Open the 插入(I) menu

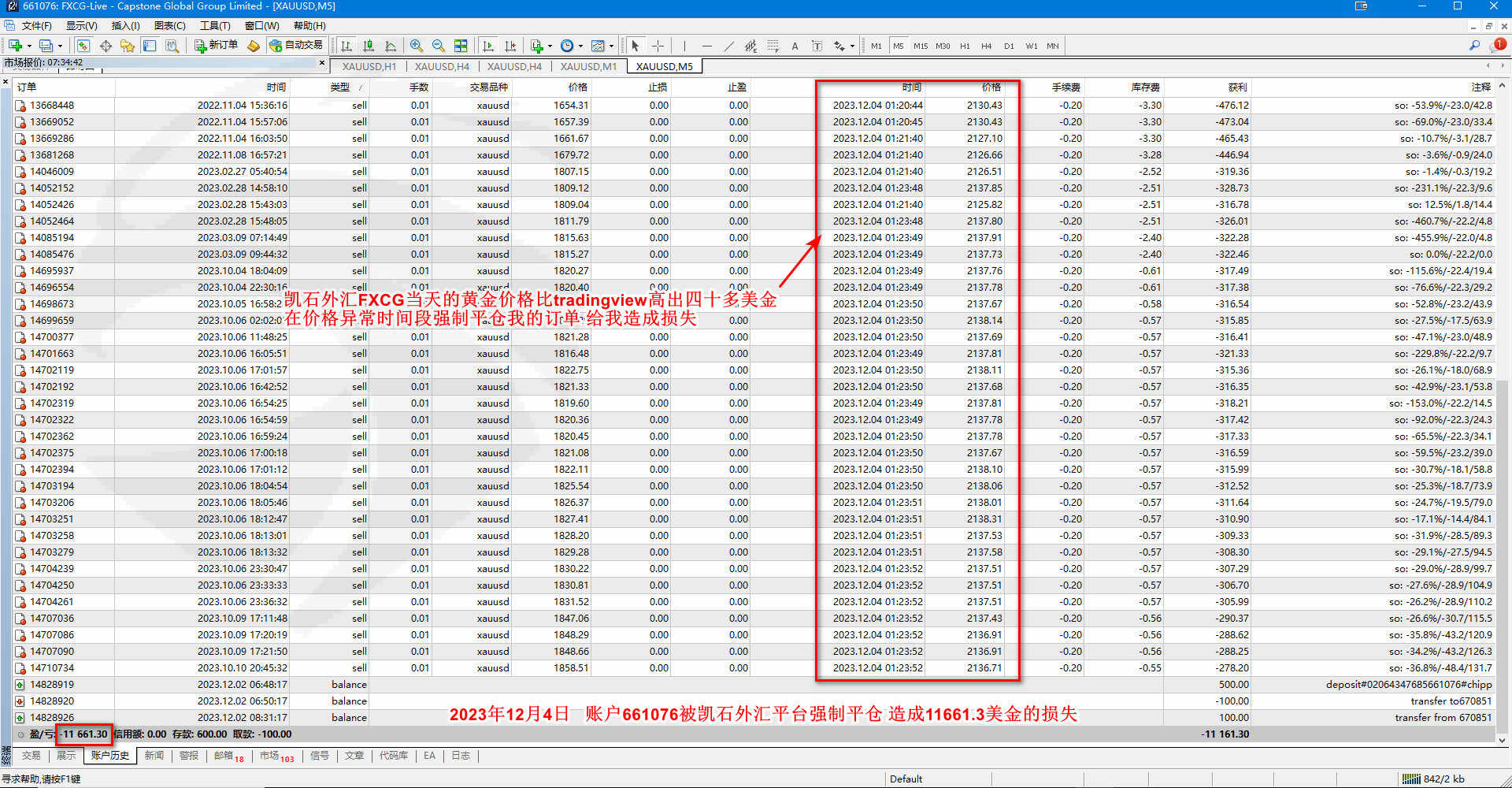pos(125,26)
